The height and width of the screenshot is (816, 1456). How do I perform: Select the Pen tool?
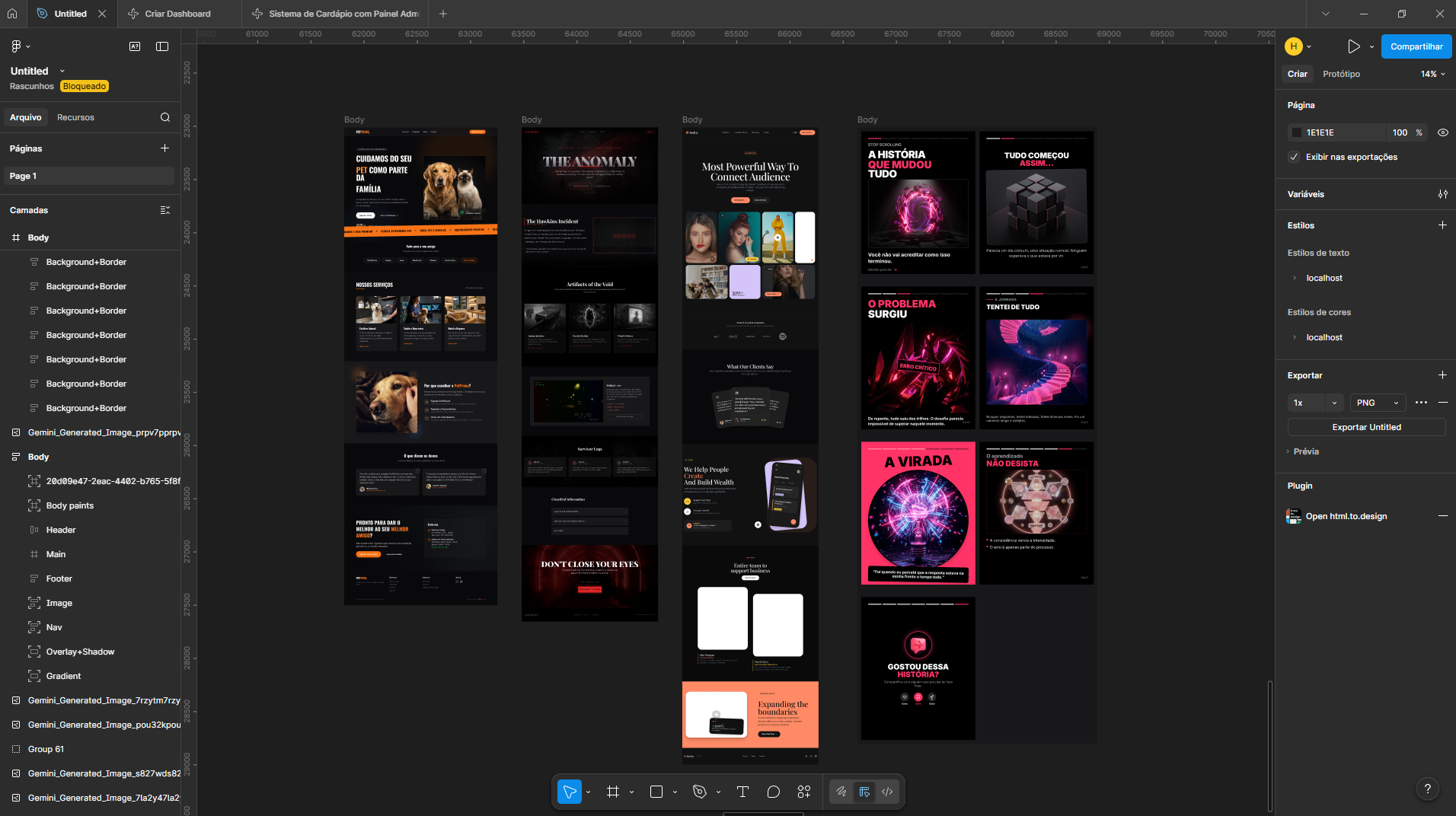(700, 792)
